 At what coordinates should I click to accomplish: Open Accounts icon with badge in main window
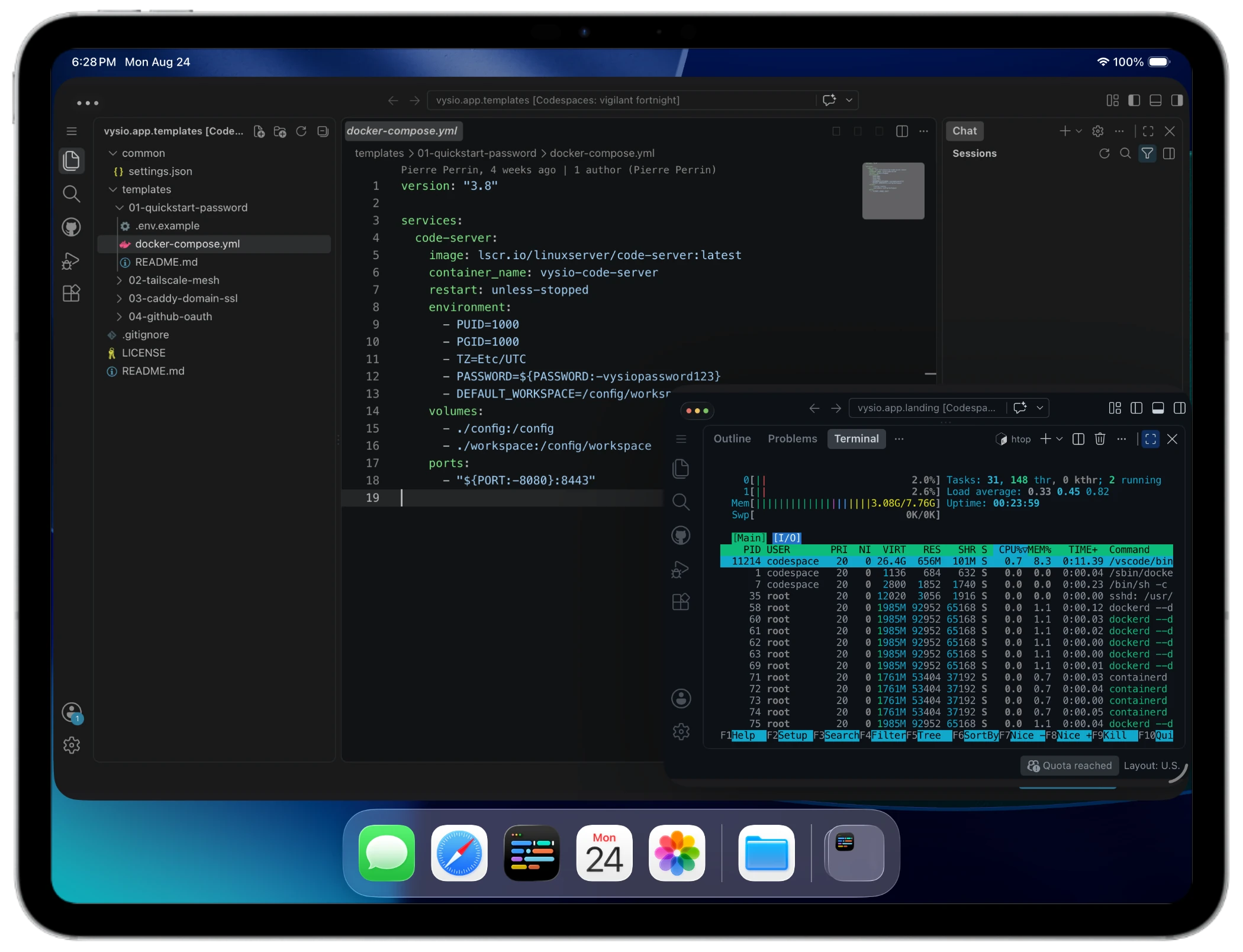tap(72, 712)
